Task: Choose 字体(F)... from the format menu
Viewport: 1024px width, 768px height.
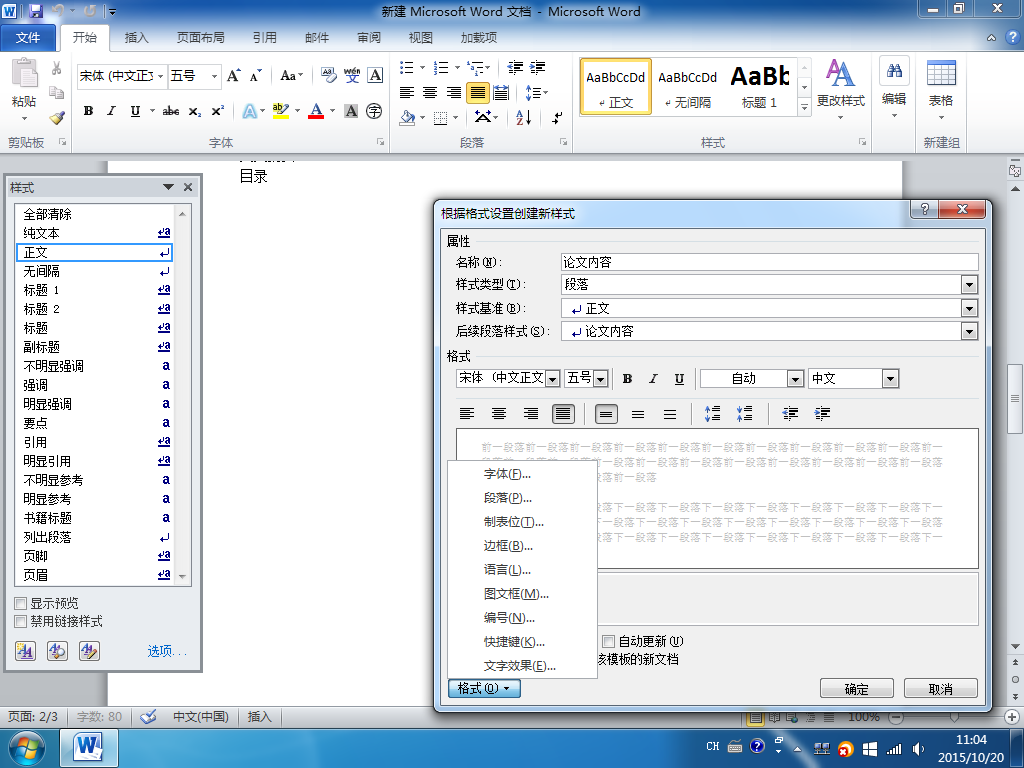Action: pos(507,474)
